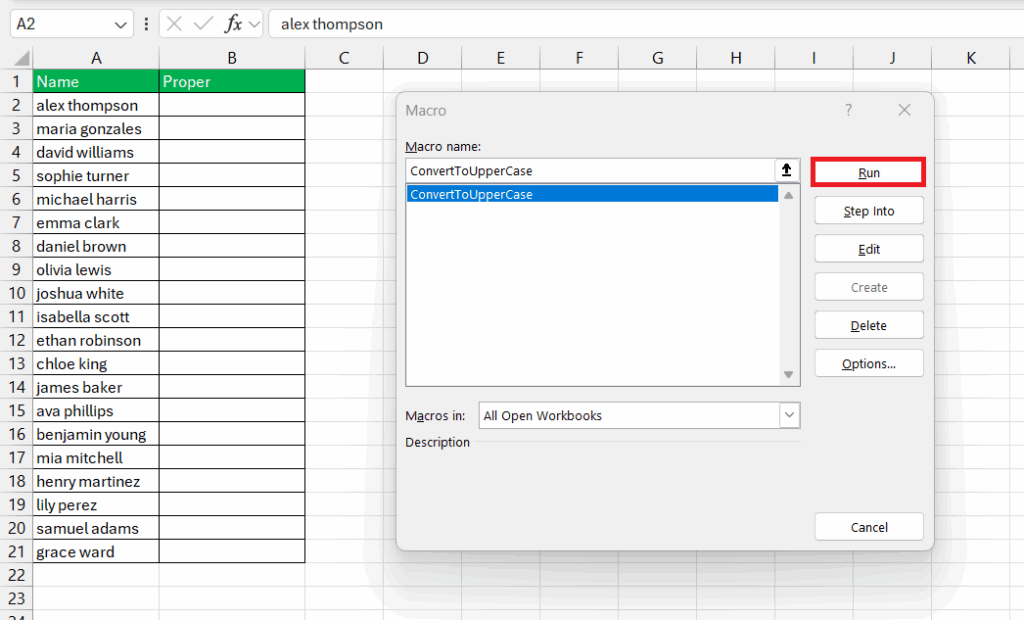Open macro Options button
This screenshot has height=620, width=1024.
[868, 364]
